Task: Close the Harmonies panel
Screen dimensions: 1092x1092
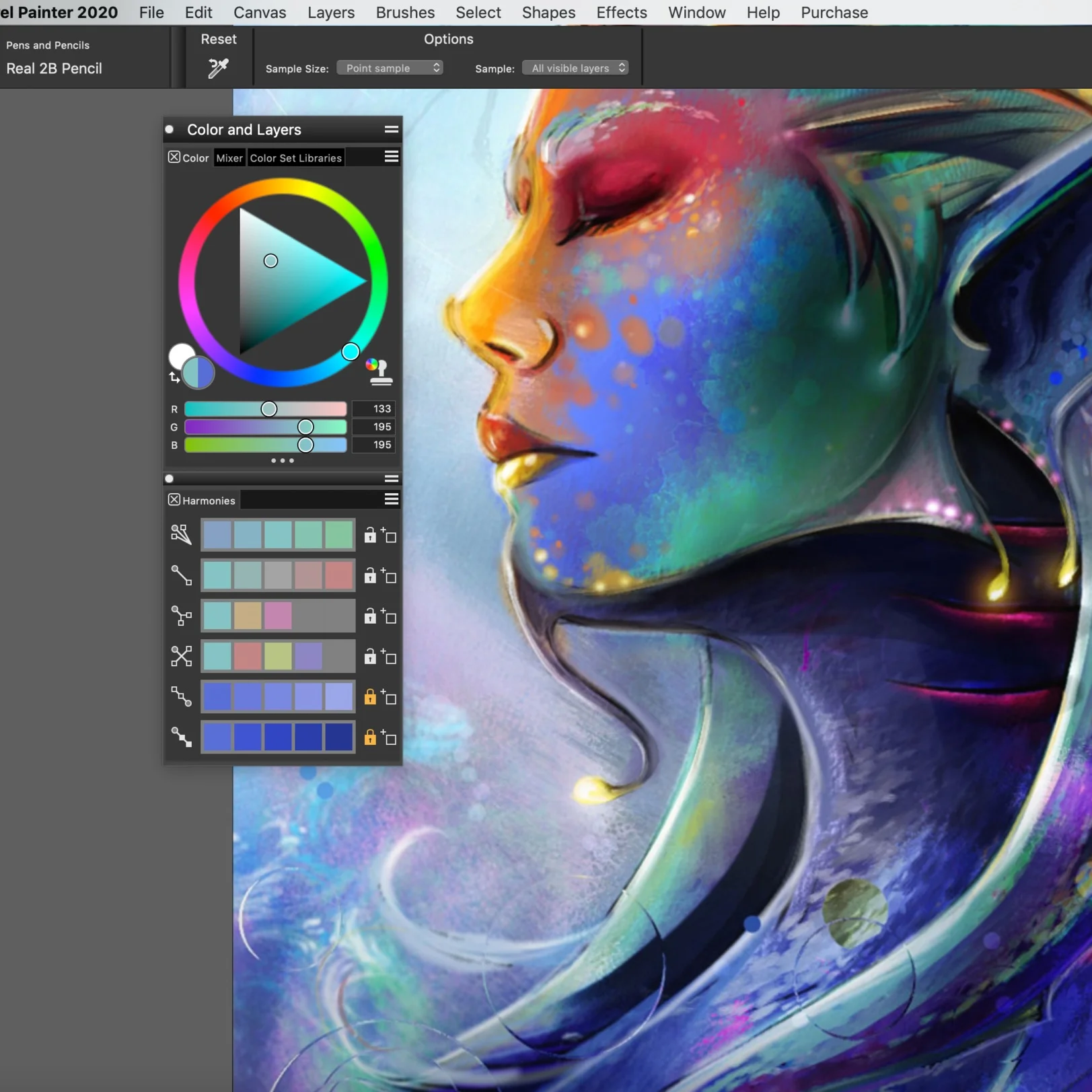Action: (174, 499)
